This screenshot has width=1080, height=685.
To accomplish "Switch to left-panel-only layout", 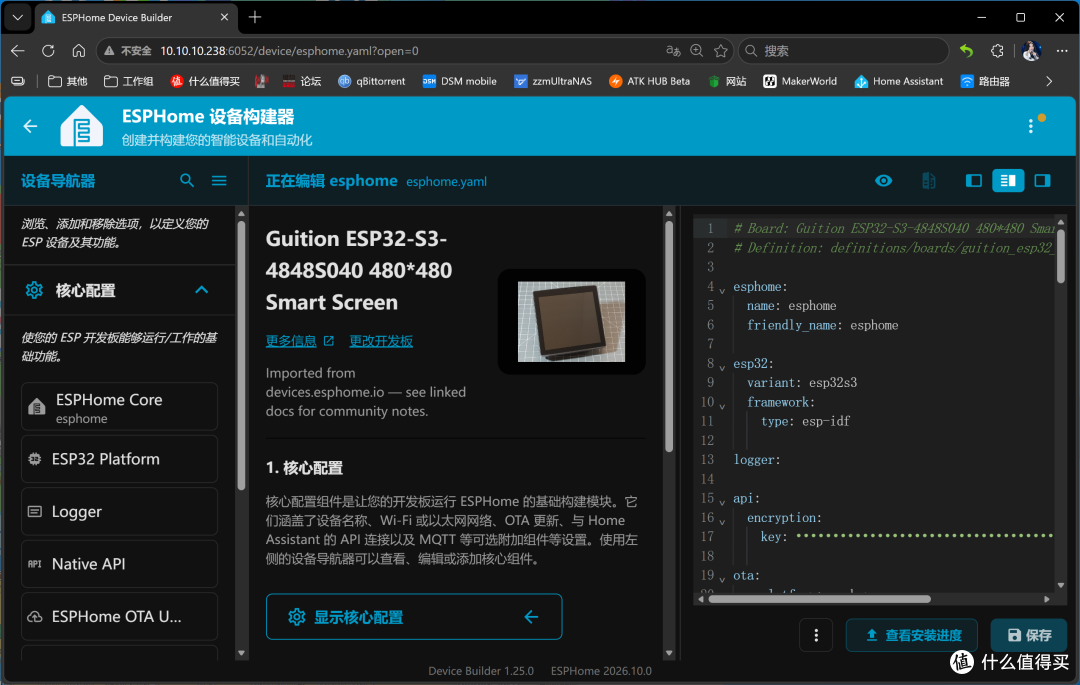I will pyautogui.click(x=973, y=180).
